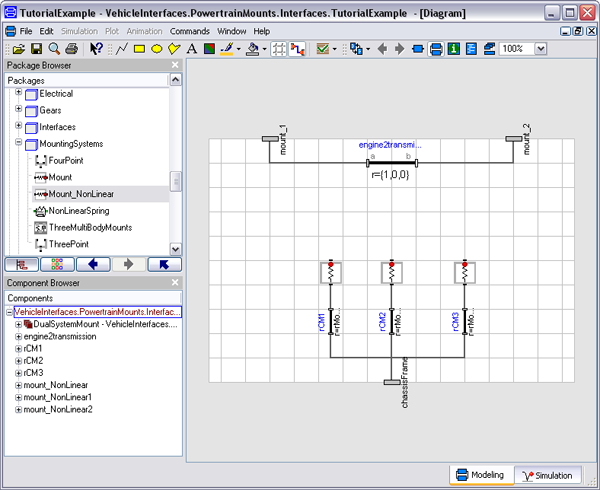Expand the Electrical package tree node

[x=18, y=93]
